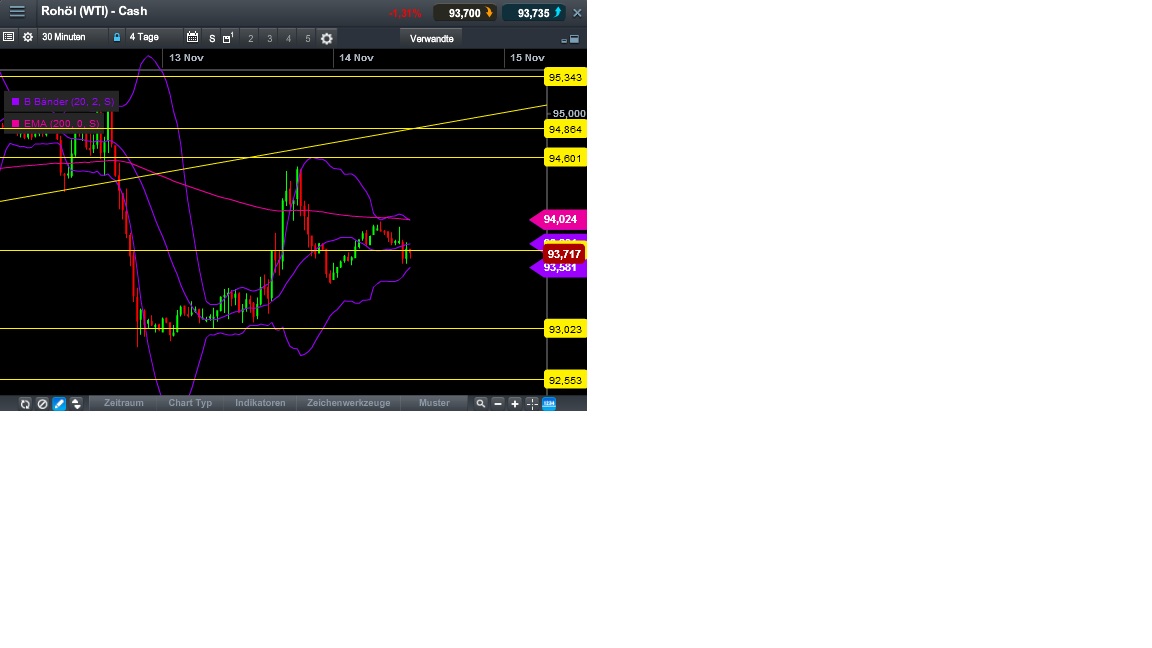
Task: Open the calendar date picker icon
Action: (x=192, y=37)
